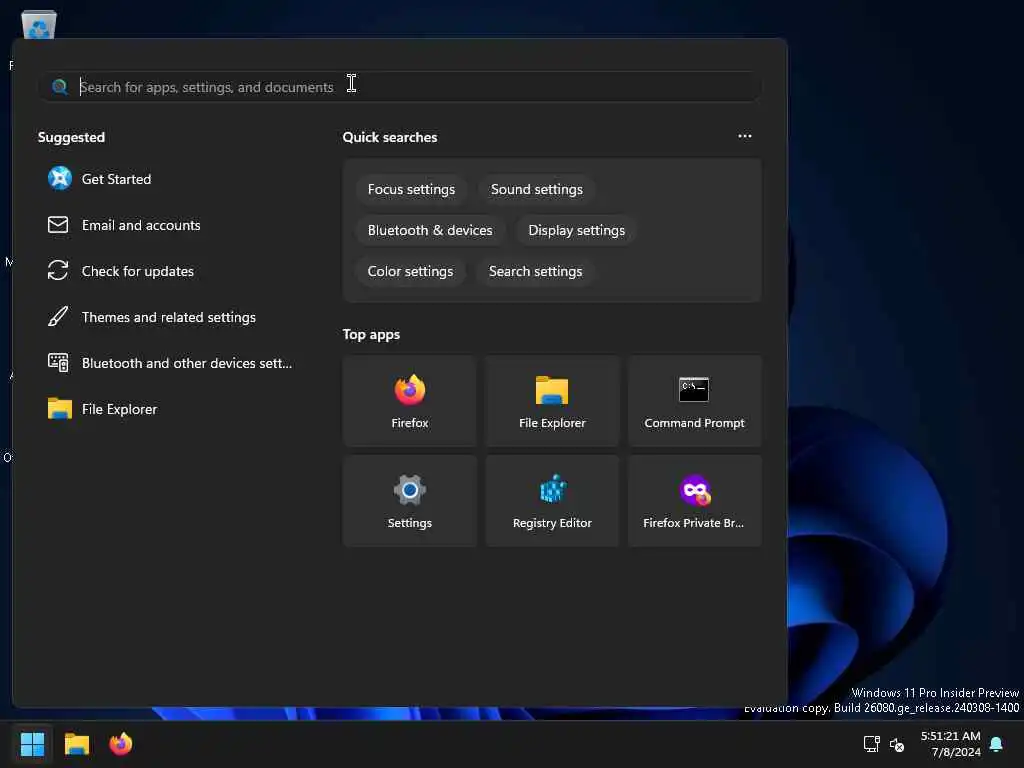Launch Command Prompt from Top apps
The height and width of the screenshot is (768, 1024).
(x=694, y=401)
